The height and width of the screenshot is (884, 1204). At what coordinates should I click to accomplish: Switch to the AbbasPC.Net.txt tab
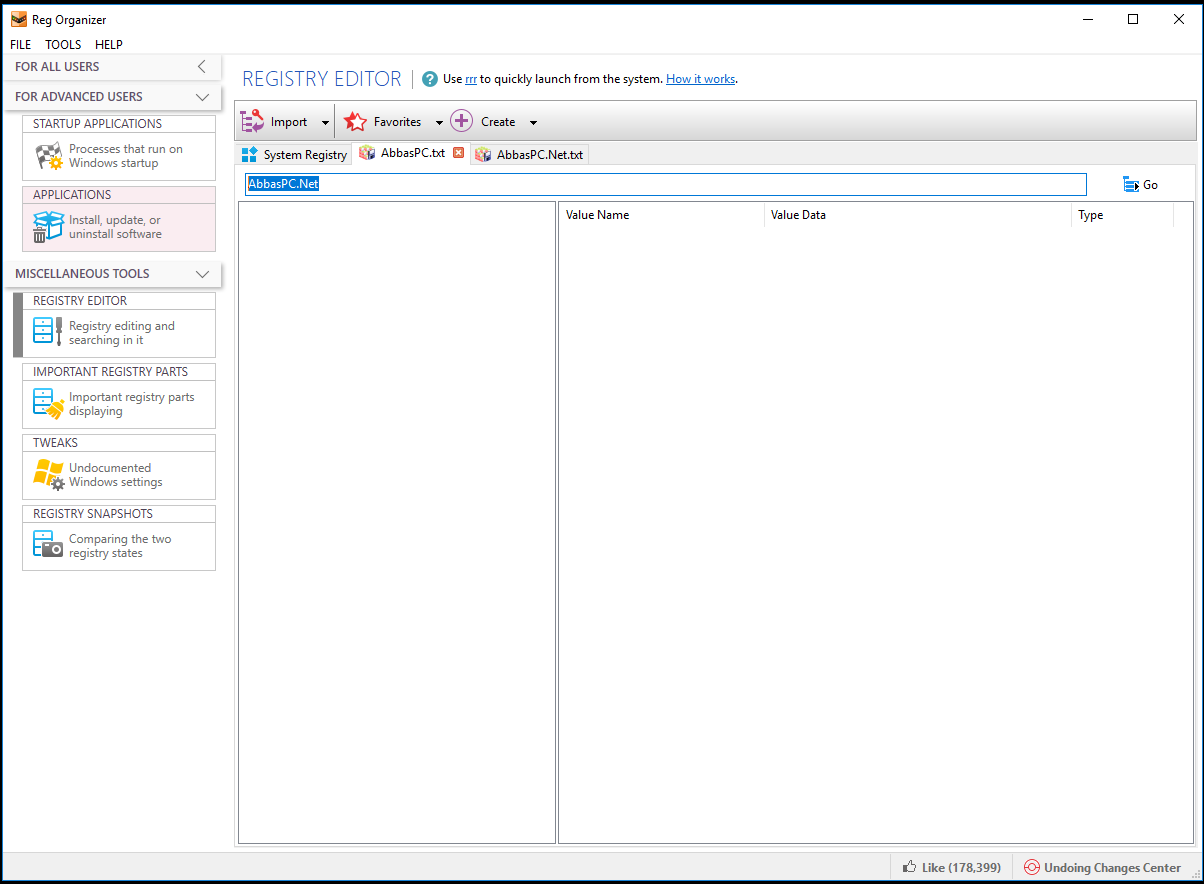[529, 154]
